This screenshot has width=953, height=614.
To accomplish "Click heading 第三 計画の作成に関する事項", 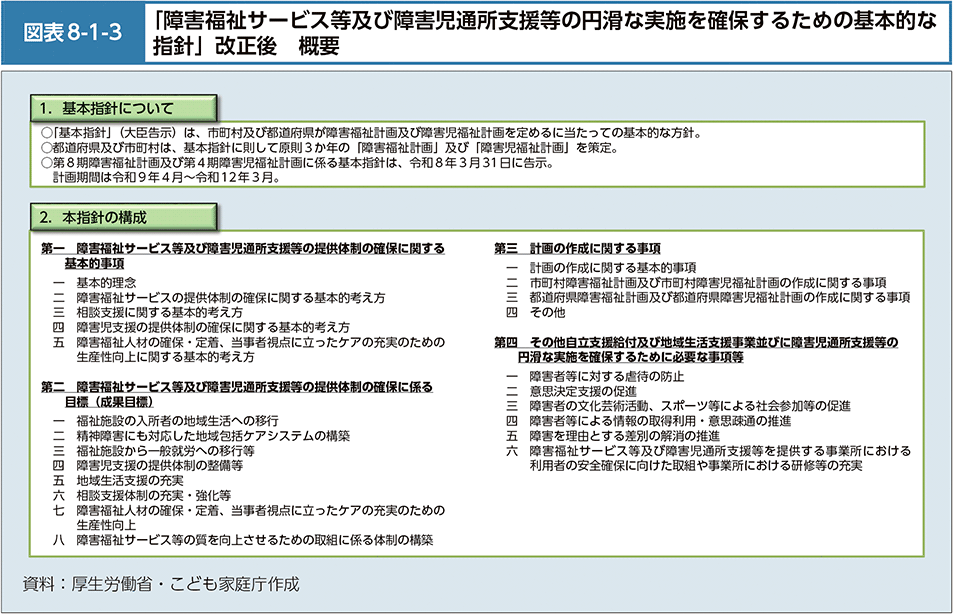I will coord(577,249).
